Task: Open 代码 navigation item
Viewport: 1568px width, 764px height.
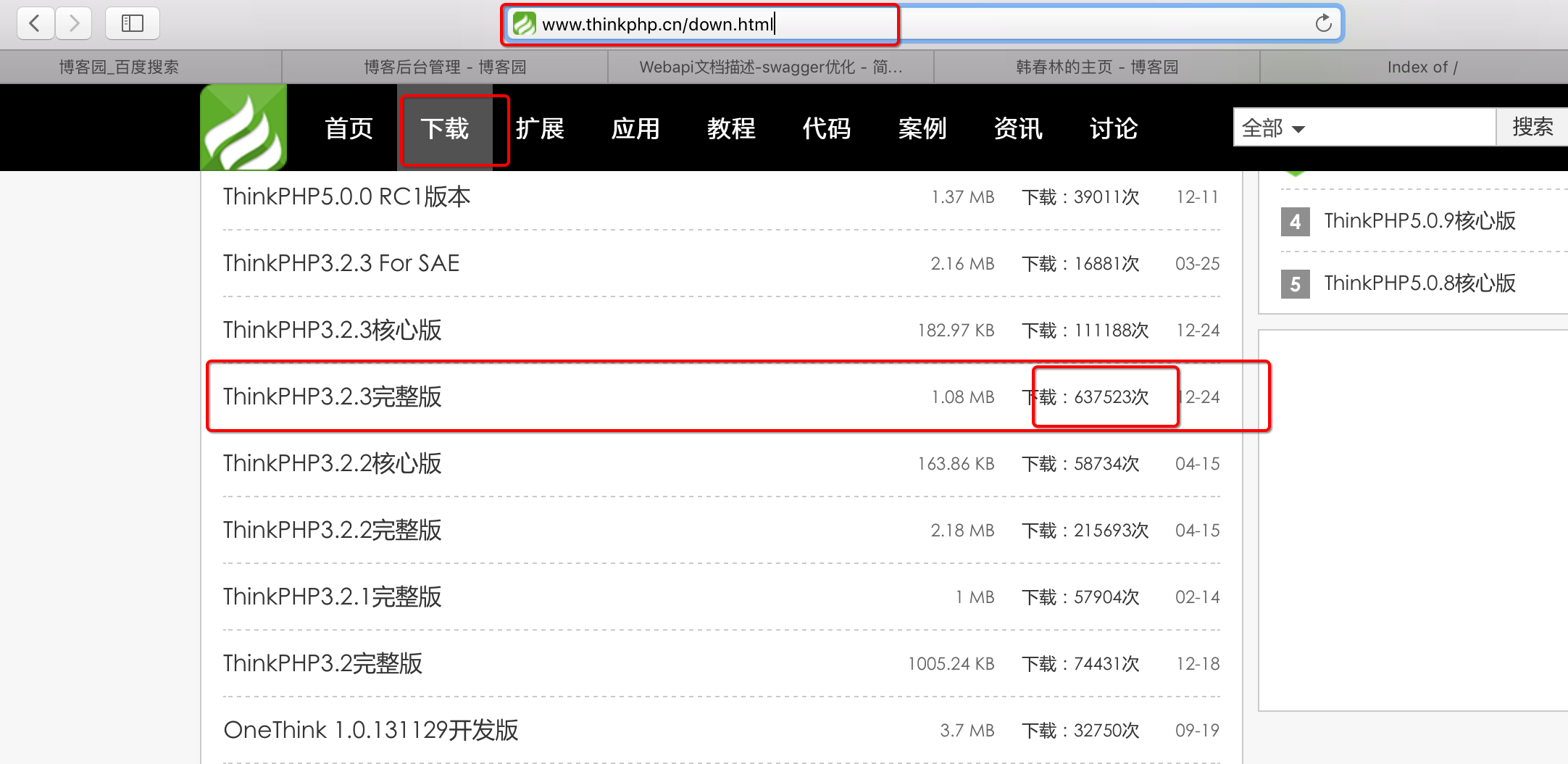Action: coord(827,128)
